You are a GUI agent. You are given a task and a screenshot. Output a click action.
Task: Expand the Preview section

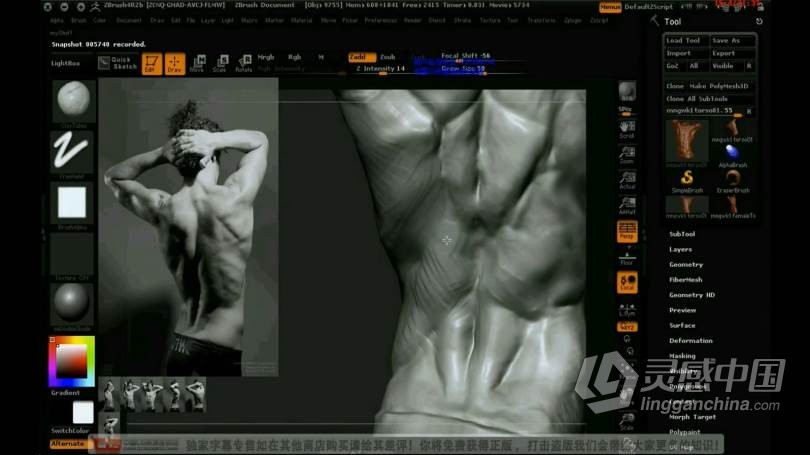click(682, 310)
